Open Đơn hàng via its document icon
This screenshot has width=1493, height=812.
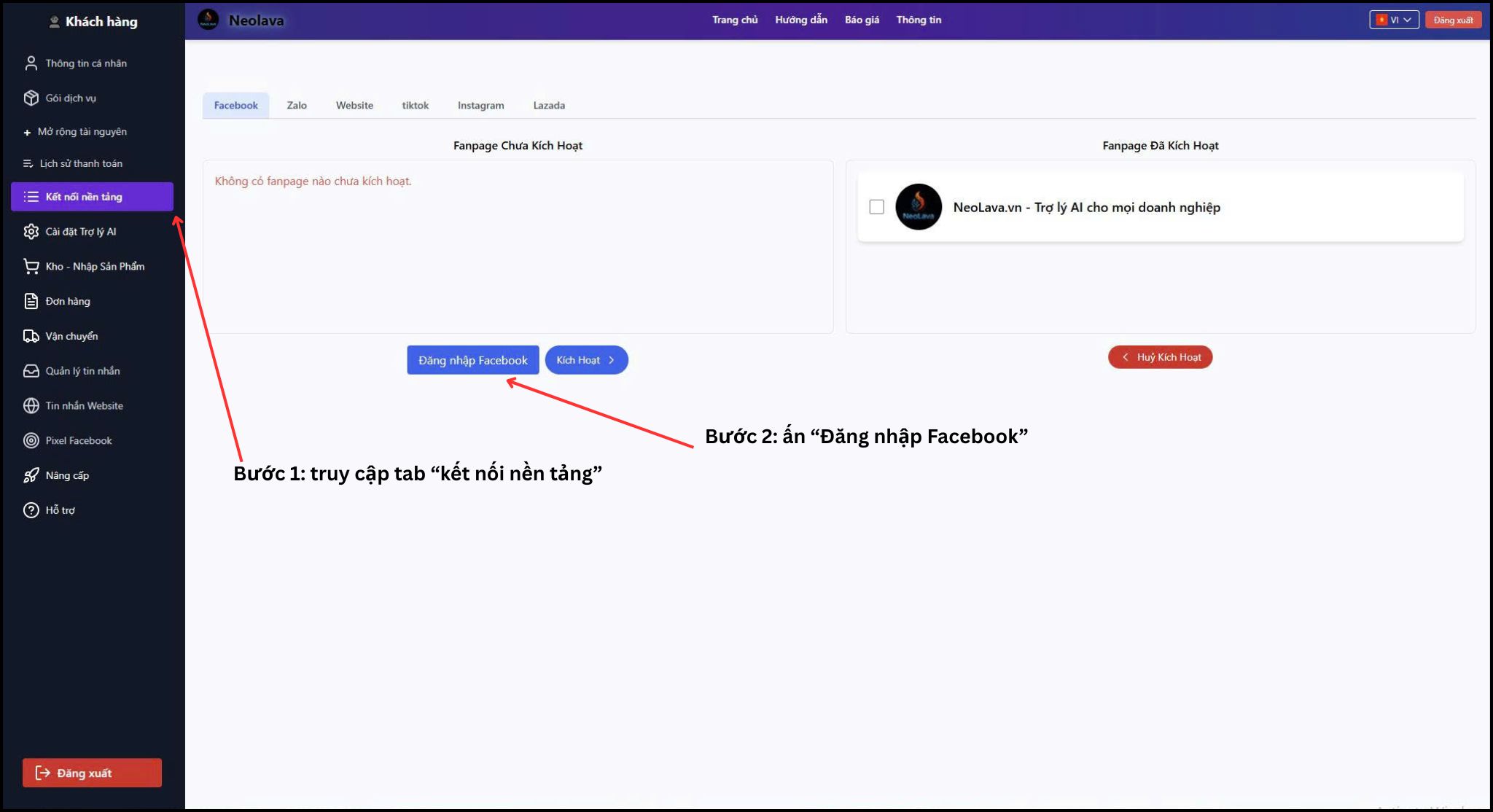coord(31,301)
